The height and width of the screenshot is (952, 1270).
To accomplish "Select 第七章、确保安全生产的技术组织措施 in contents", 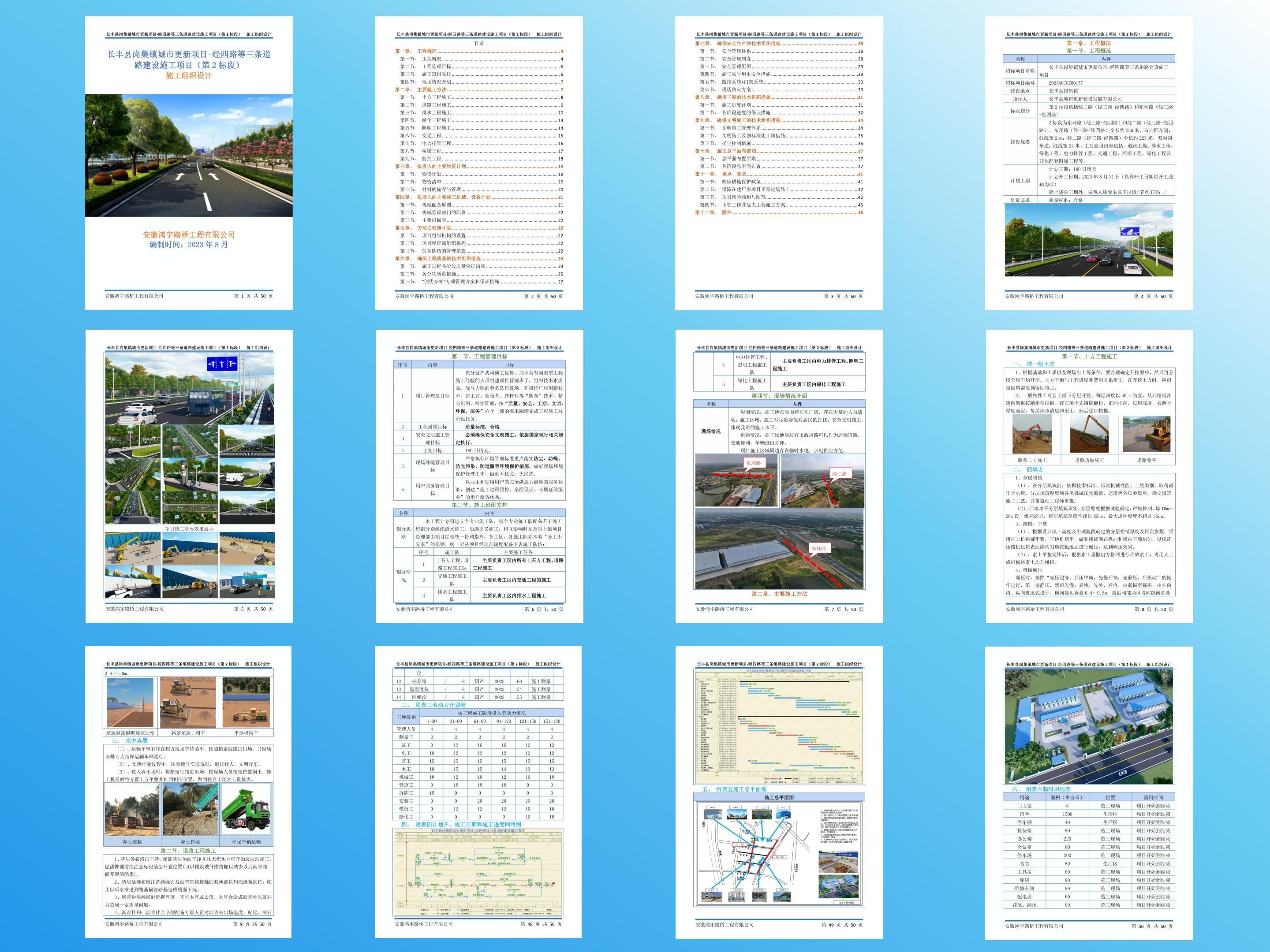I will coord(778,44).
